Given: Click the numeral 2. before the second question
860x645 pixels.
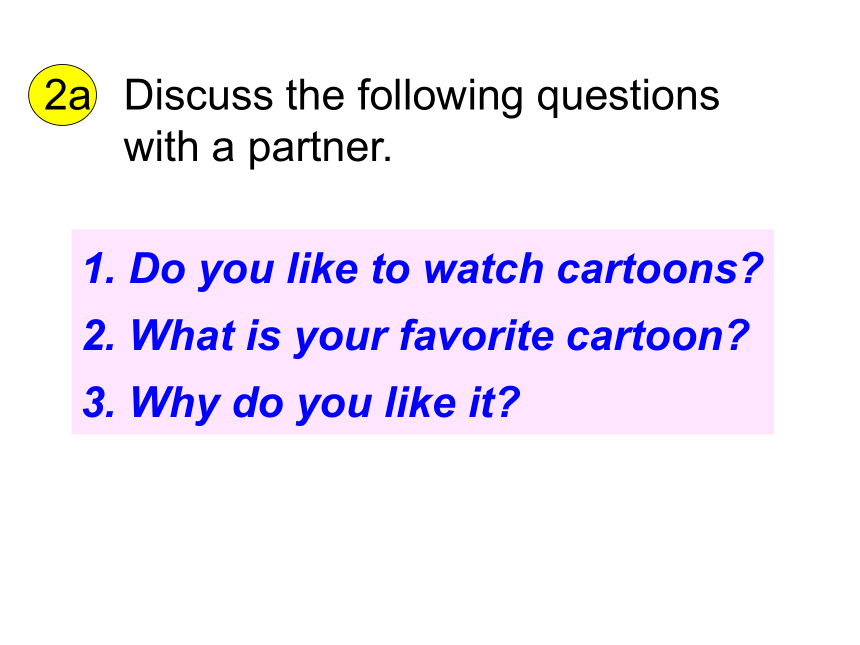Looking at the screenshot, I should (99, 336).
